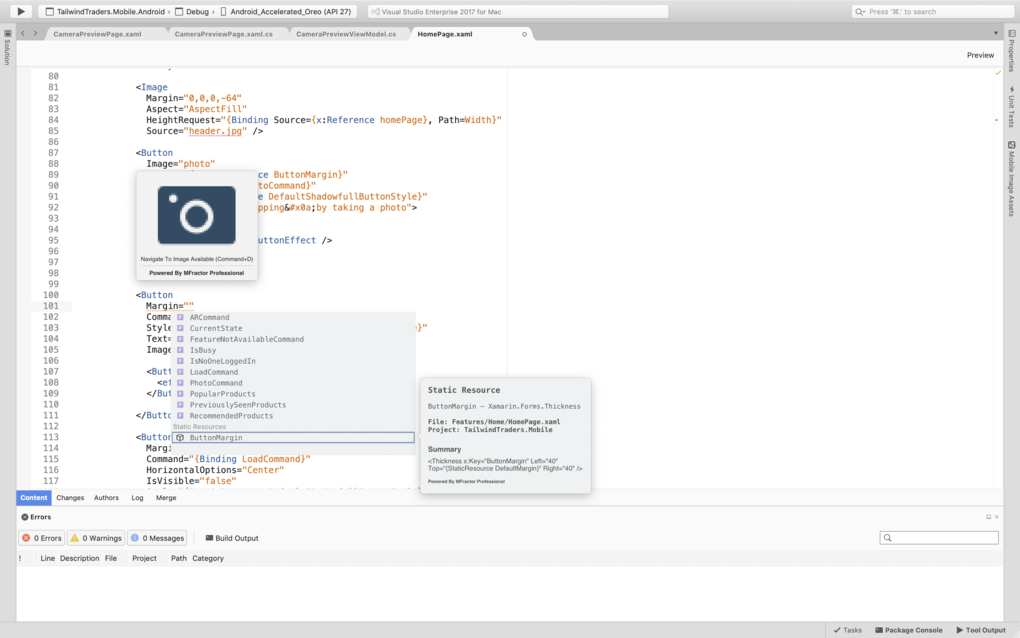Open the Preview pane button
This screenshot has height=638, width=1020.
[980, 55]
